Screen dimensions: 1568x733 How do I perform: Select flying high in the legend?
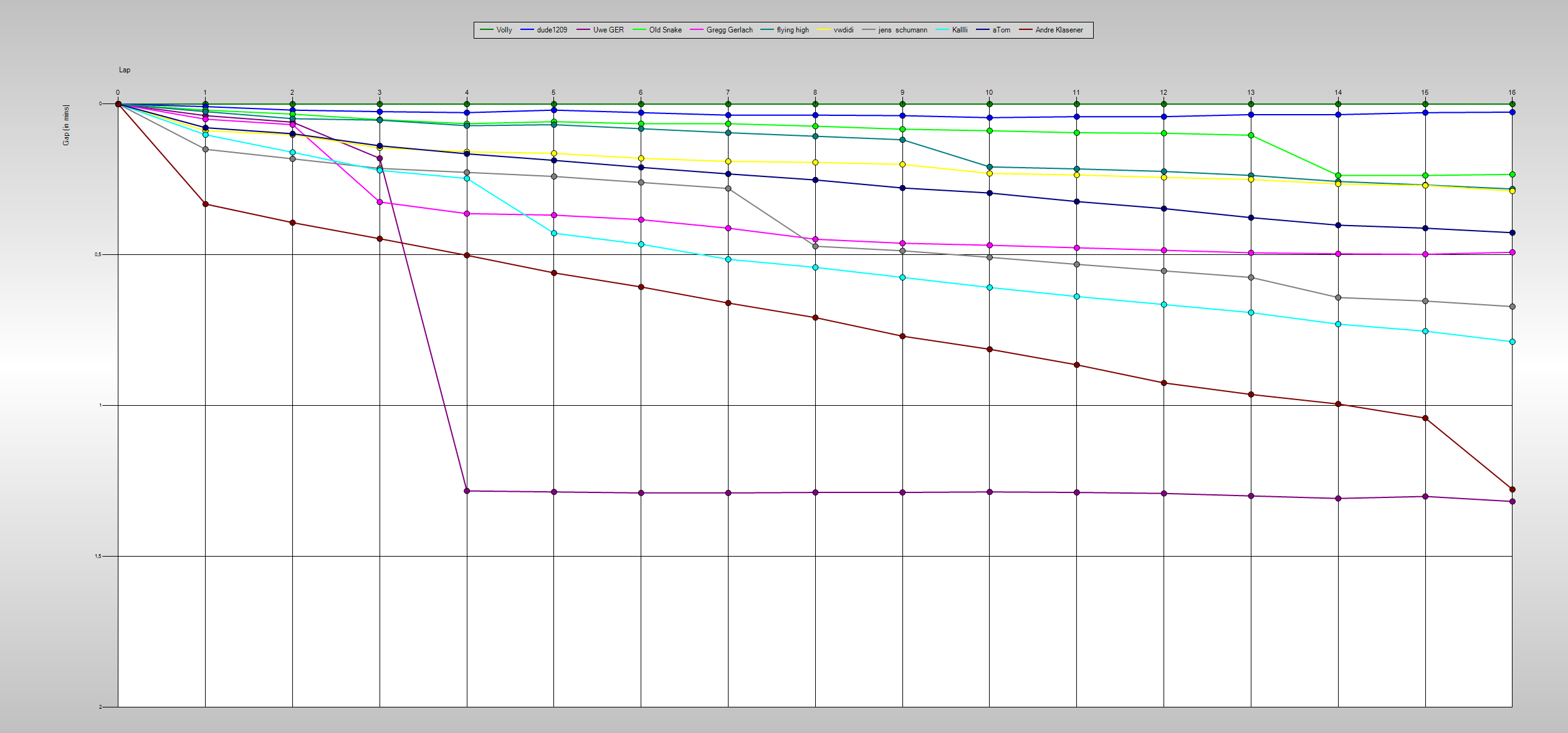(x=793, y=30)
